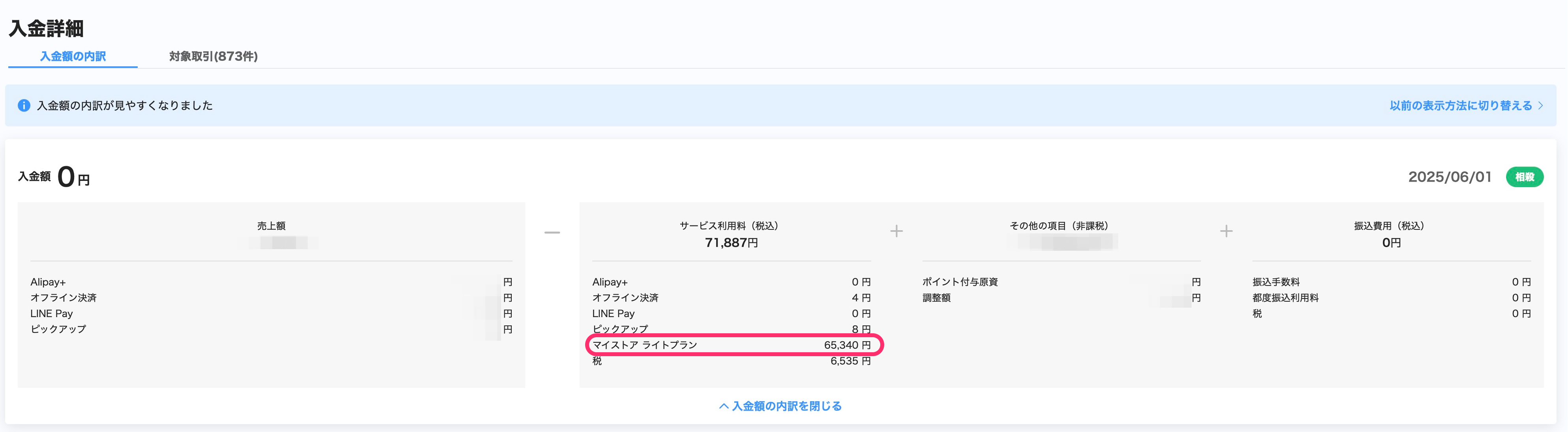Open the 対象取引(873件) tab

point(213,56)
